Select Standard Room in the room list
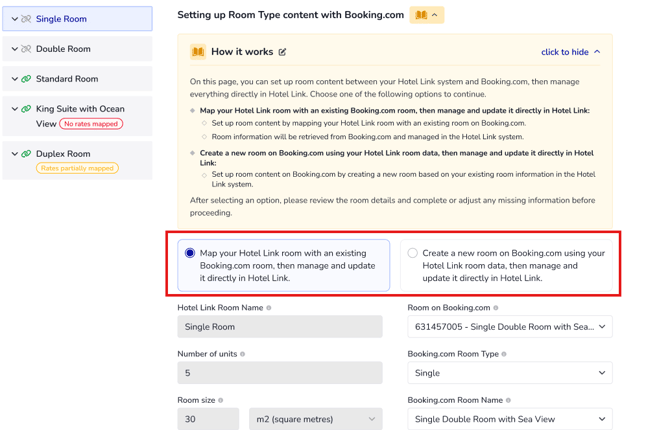This screenshot has width=670, height=430. click(x=67, y=79)
